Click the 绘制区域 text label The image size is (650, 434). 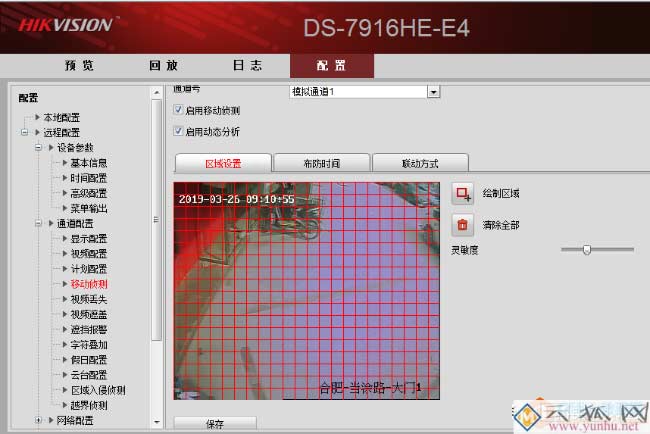501,193
